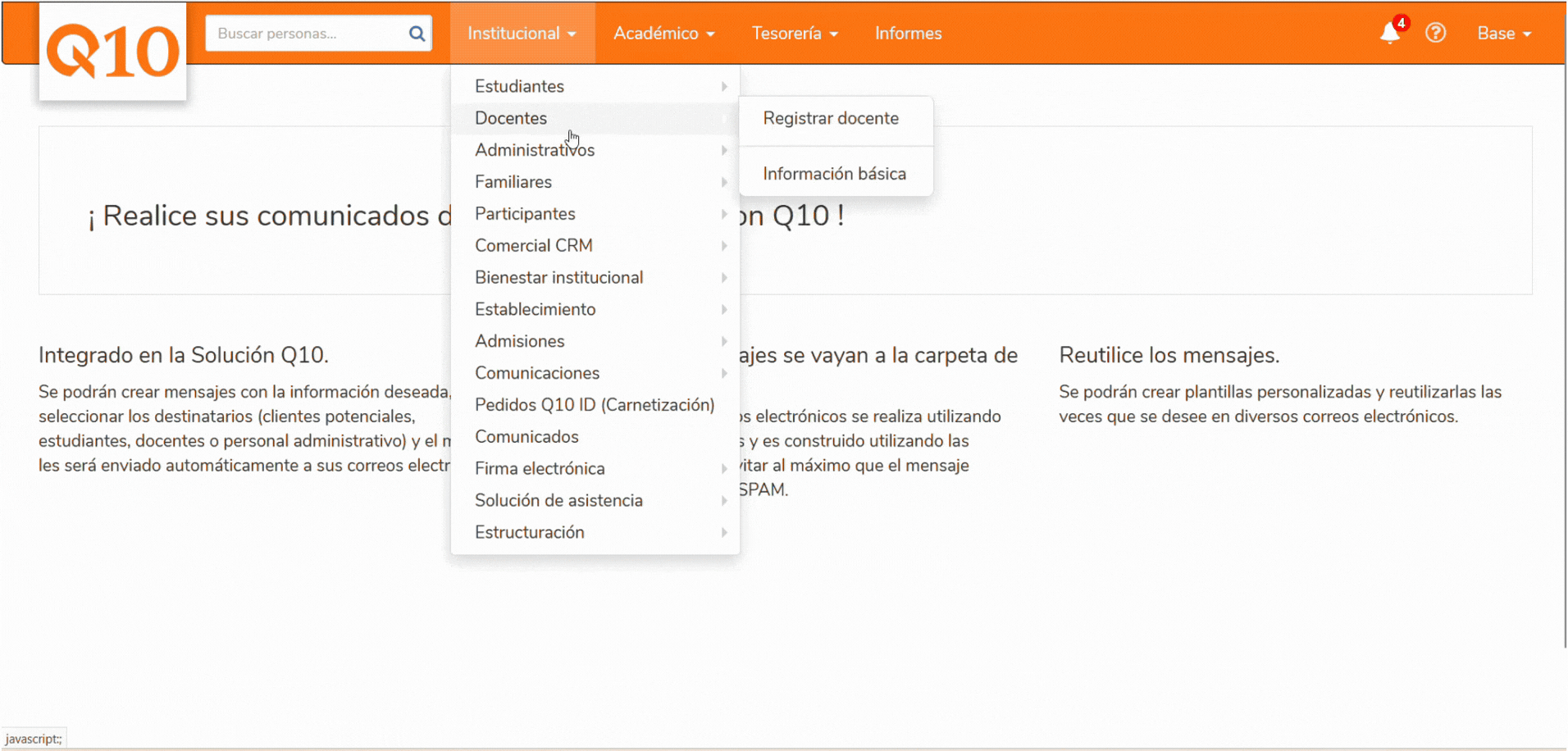Select the Docentes menu entry
This screenshot has height=751, width=1568.
595,118
